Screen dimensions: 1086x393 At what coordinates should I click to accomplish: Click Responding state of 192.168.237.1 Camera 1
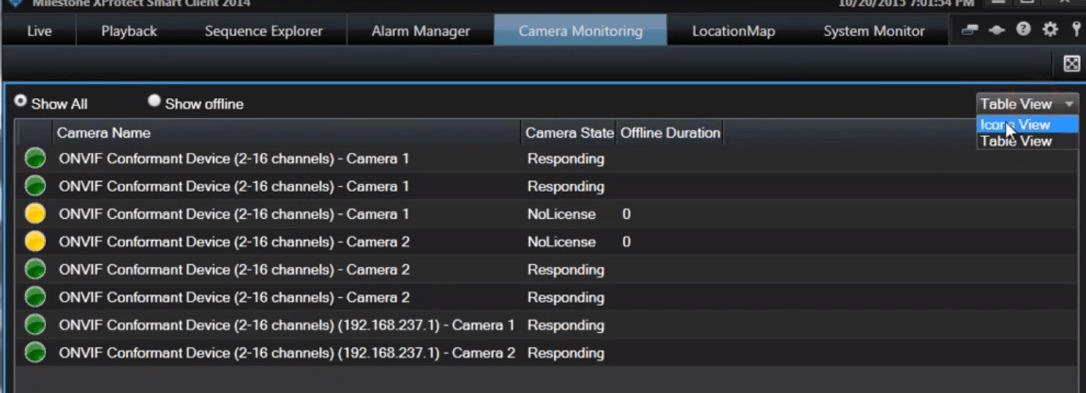click(566, 325)
